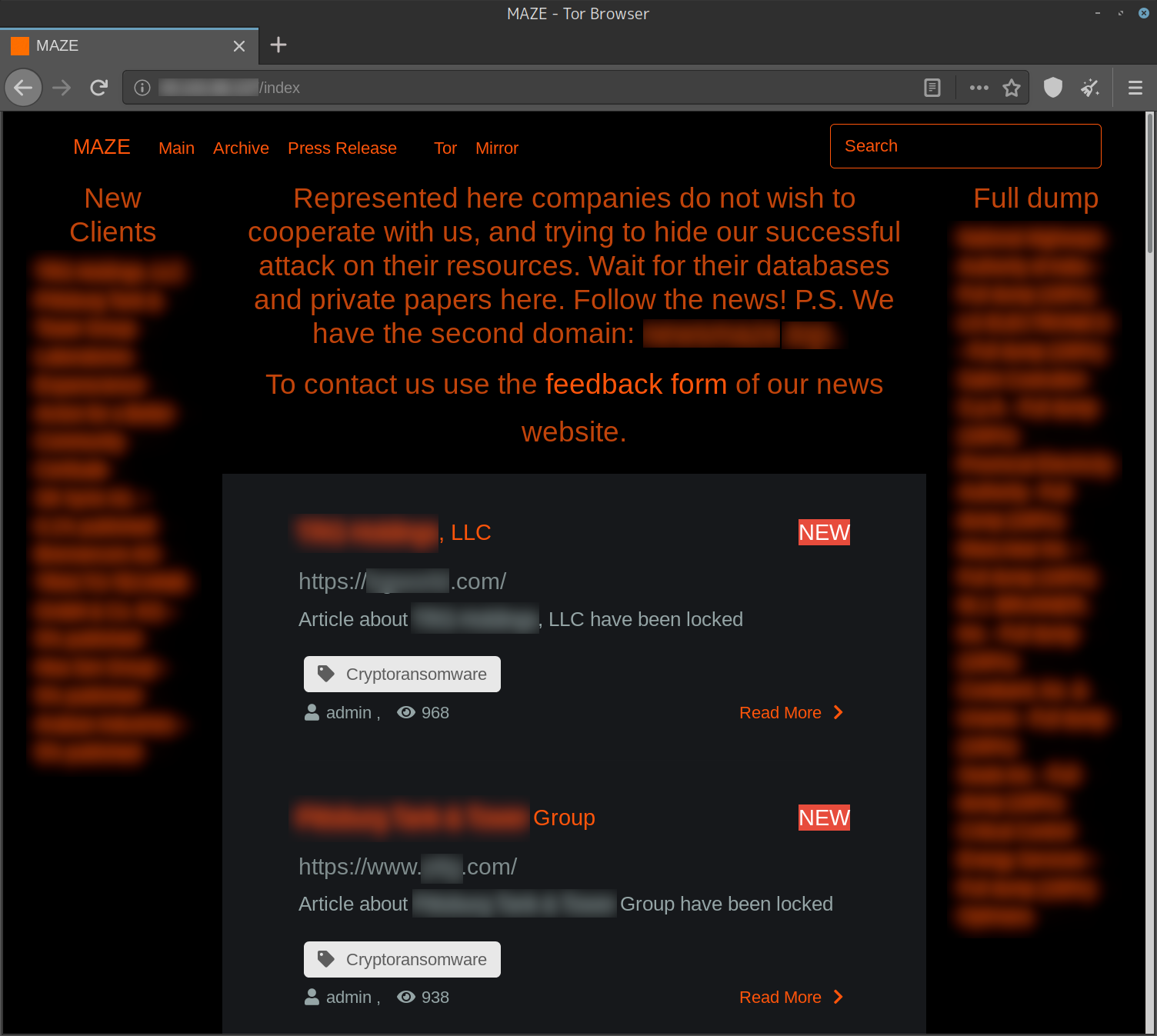Close the MAZE tab
Image resolution: width=1157 pixels, height=1036 pixels.
[239, 46]
